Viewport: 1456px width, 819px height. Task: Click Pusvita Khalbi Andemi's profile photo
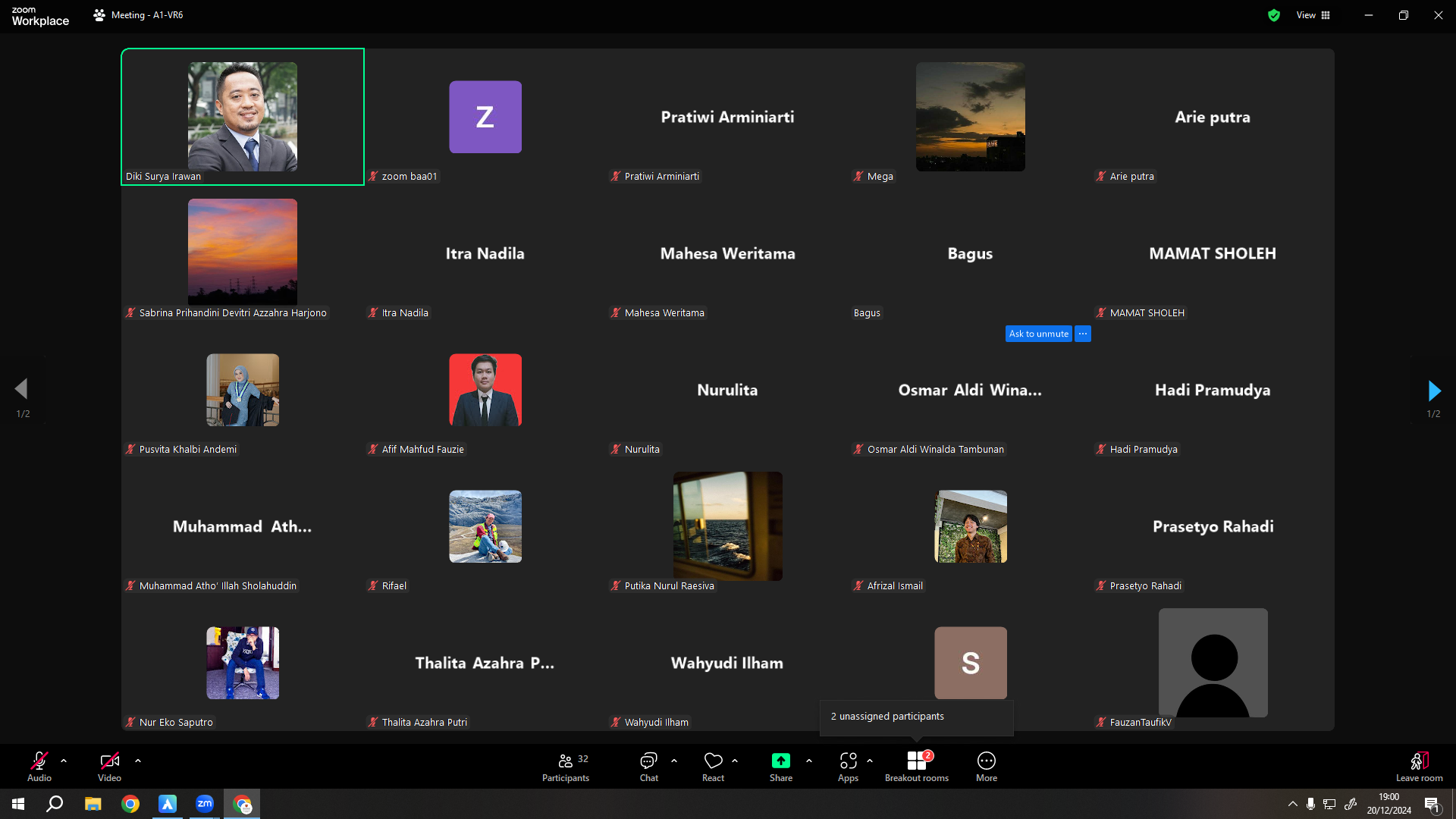pos(243,390)
